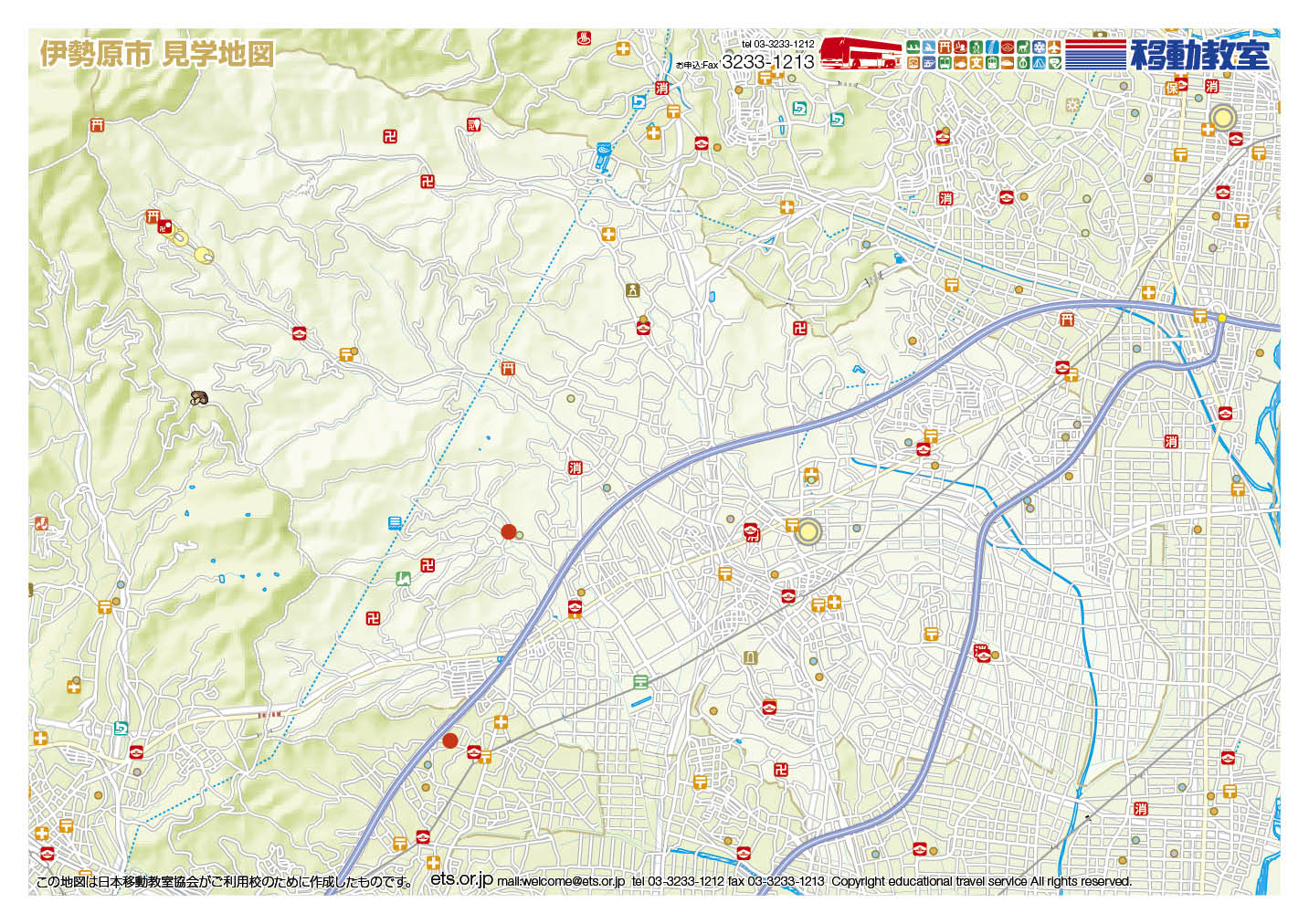Click the 消 icon nearest the upper red dot

point(575,467)
